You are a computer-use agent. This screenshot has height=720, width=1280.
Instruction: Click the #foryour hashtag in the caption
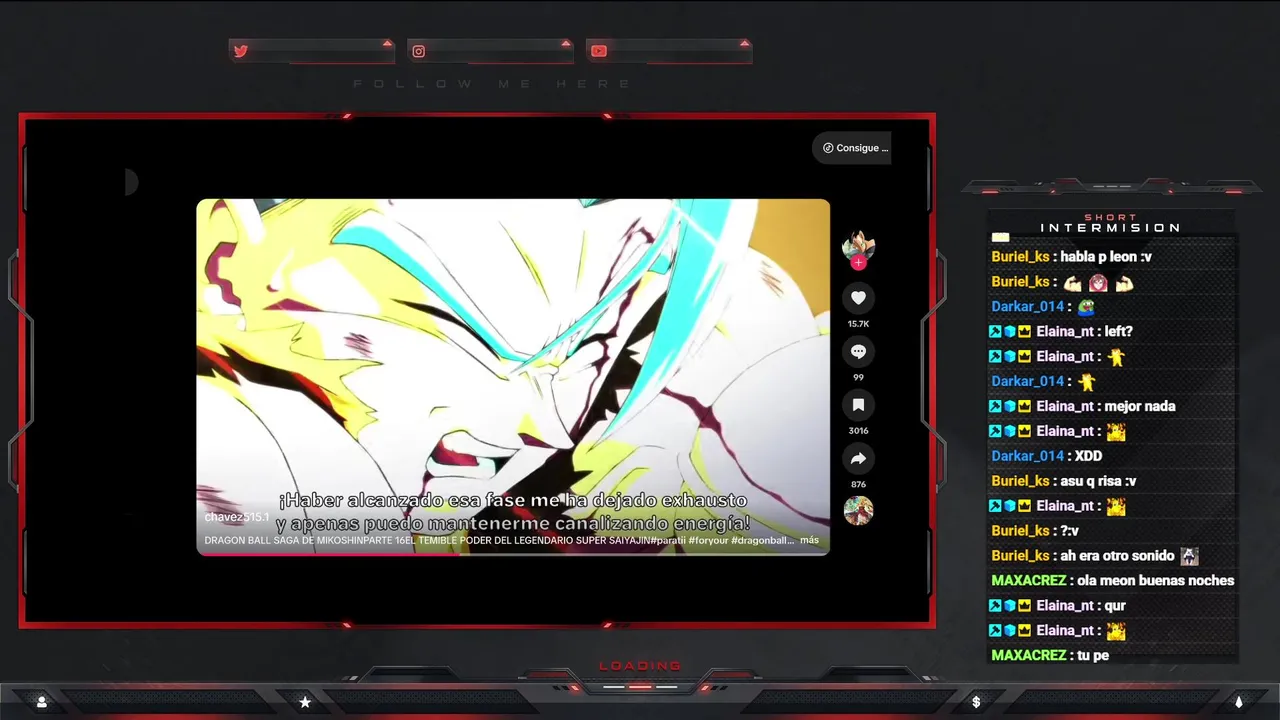(709, 540)
